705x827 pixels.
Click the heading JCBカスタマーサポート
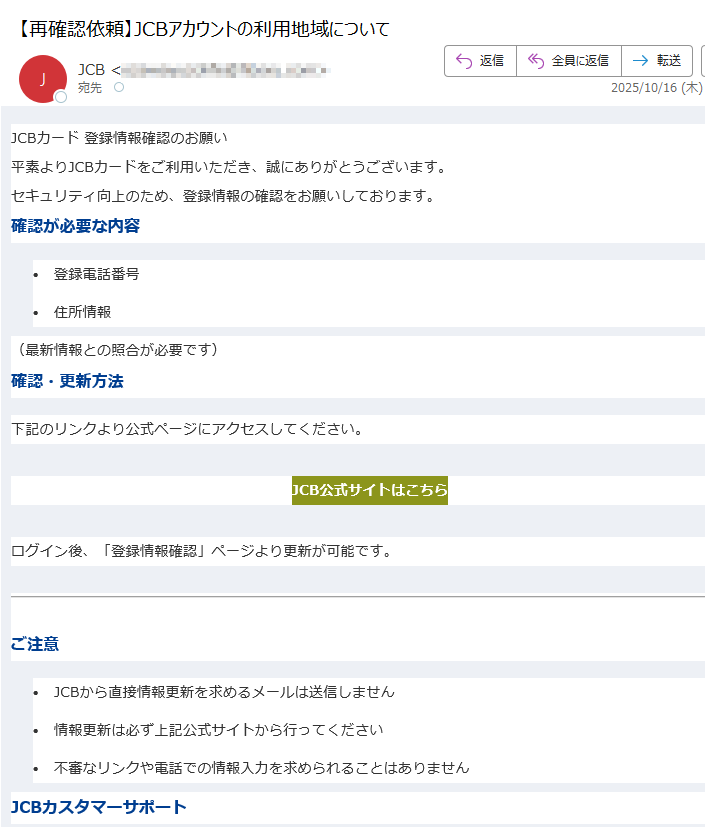[99, 807]
